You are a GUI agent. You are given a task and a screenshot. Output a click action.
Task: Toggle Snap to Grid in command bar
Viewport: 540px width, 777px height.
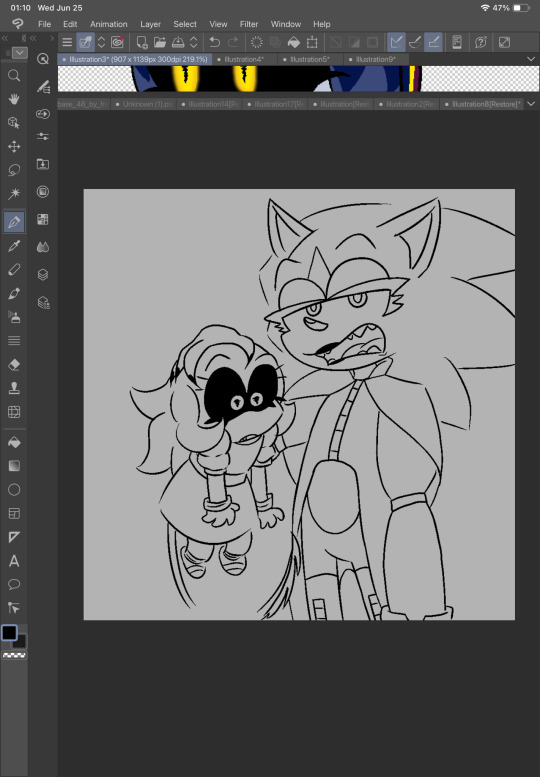coord(433,43)
